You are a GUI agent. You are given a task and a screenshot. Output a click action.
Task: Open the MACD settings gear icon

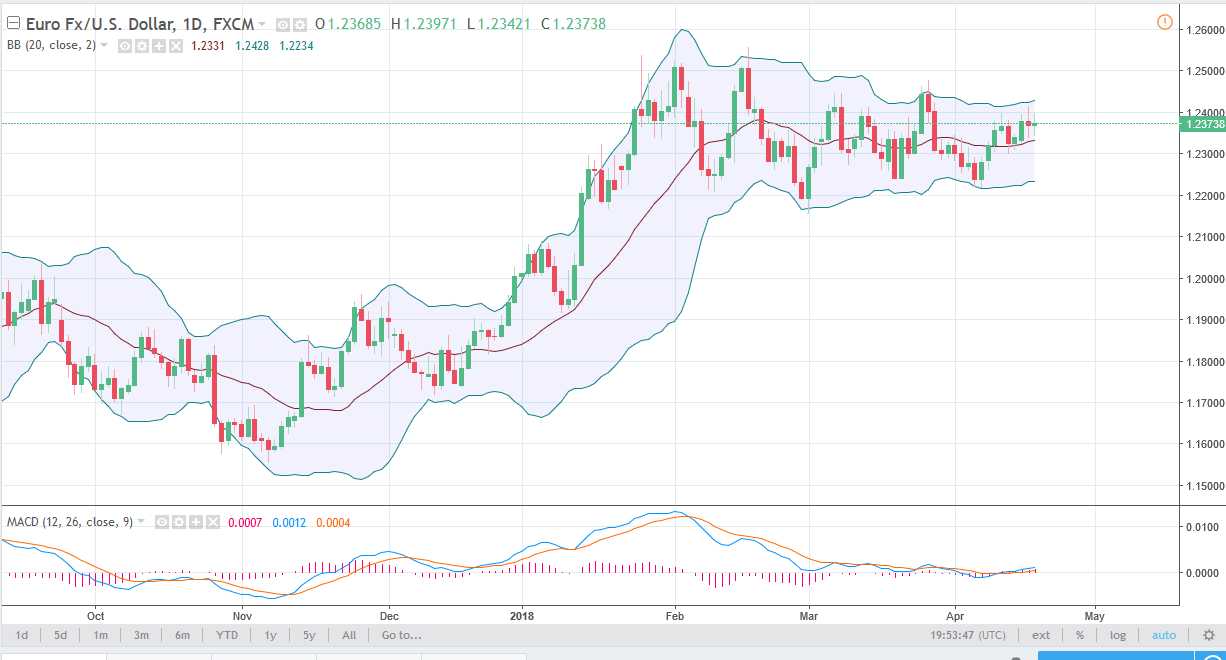click(x=180, y=522)
